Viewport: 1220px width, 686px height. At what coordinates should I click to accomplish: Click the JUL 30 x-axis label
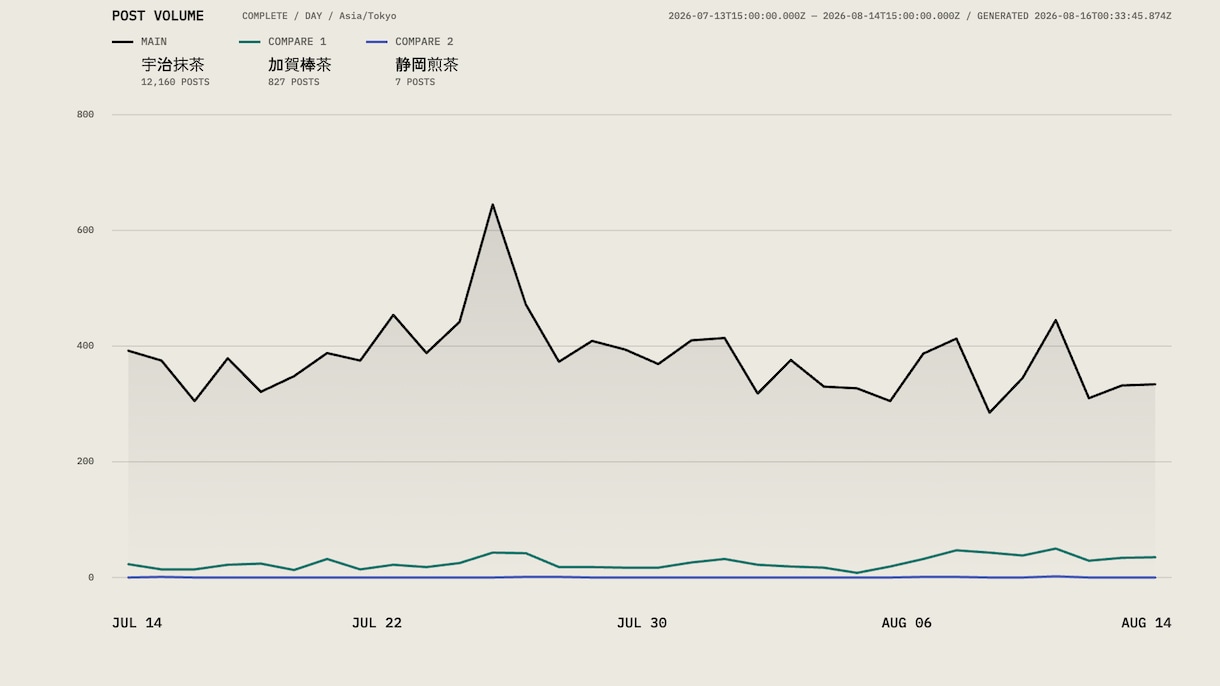point(642,623)
